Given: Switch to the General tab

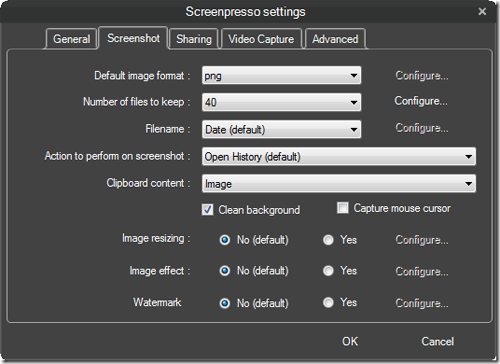Looking at the screenshot, I should pos(71,39).
